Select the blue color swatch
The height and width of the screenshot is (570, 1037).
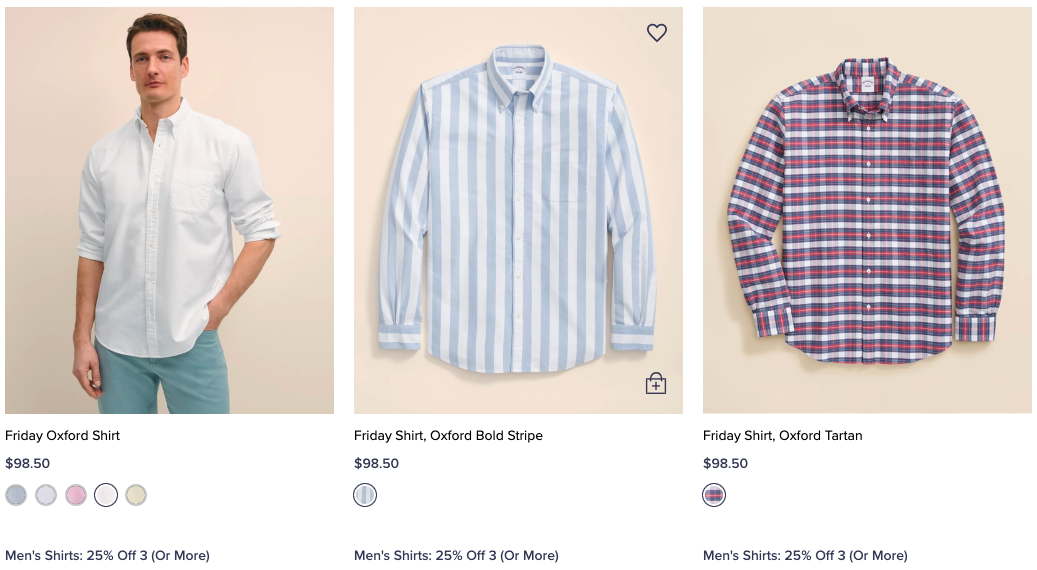[x=16, y=495]
